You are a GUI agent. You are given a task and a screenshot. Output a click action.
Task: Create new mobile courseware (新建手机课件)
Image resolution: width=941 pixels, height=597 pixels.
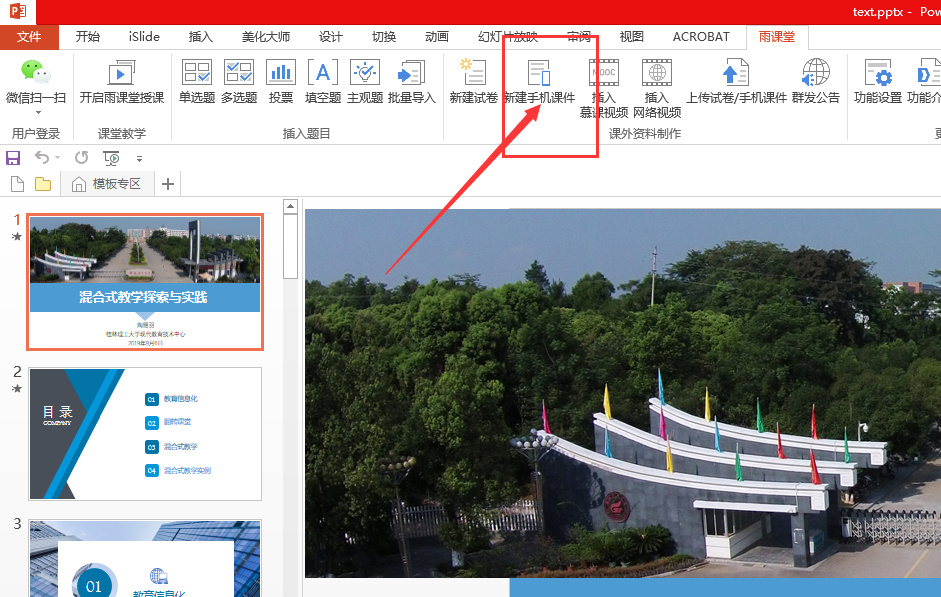pyautogui.click(x=539, y=82)
